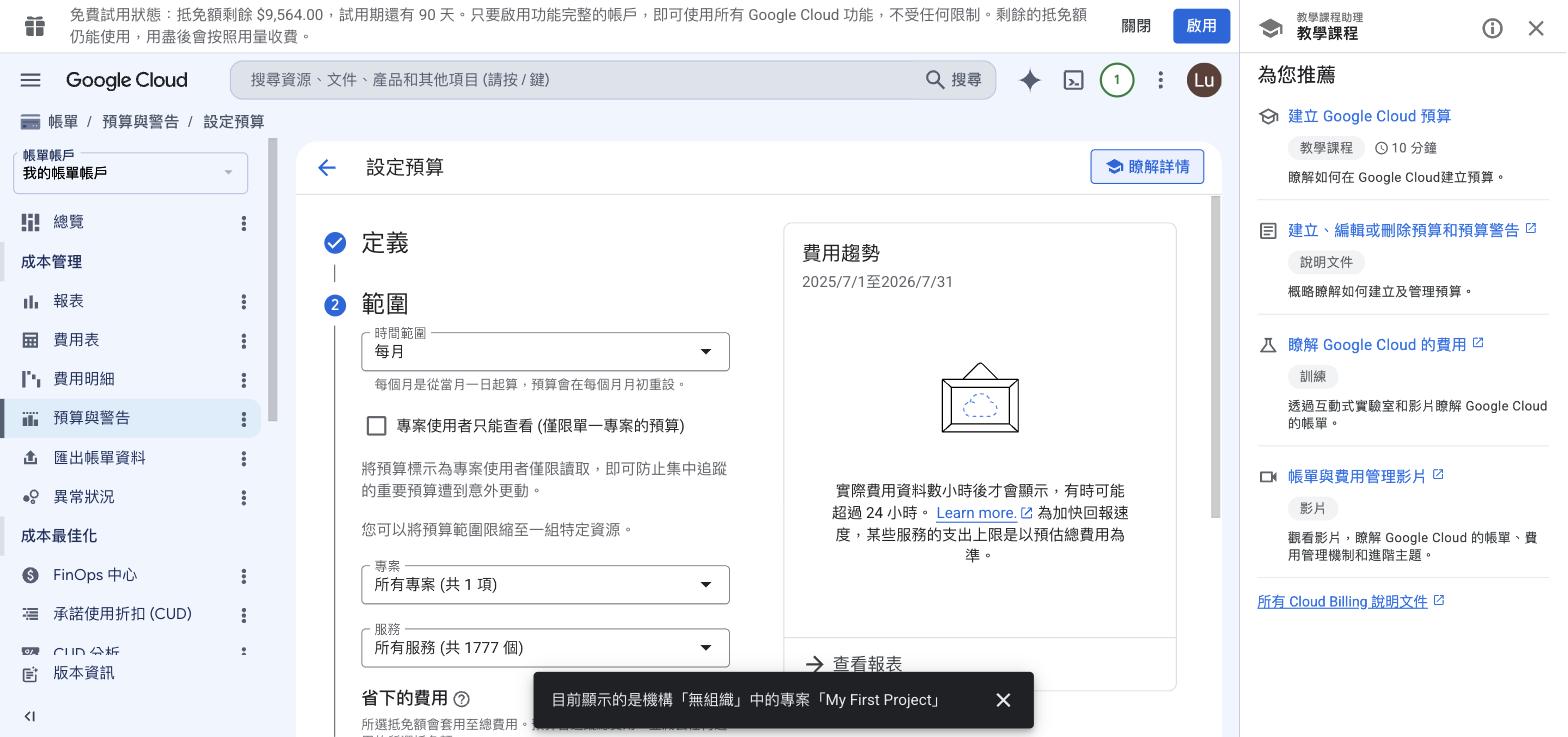Open the Learn more link
Image resolution: width=1568 pixels, height=737 pixels.
[984, 513]
